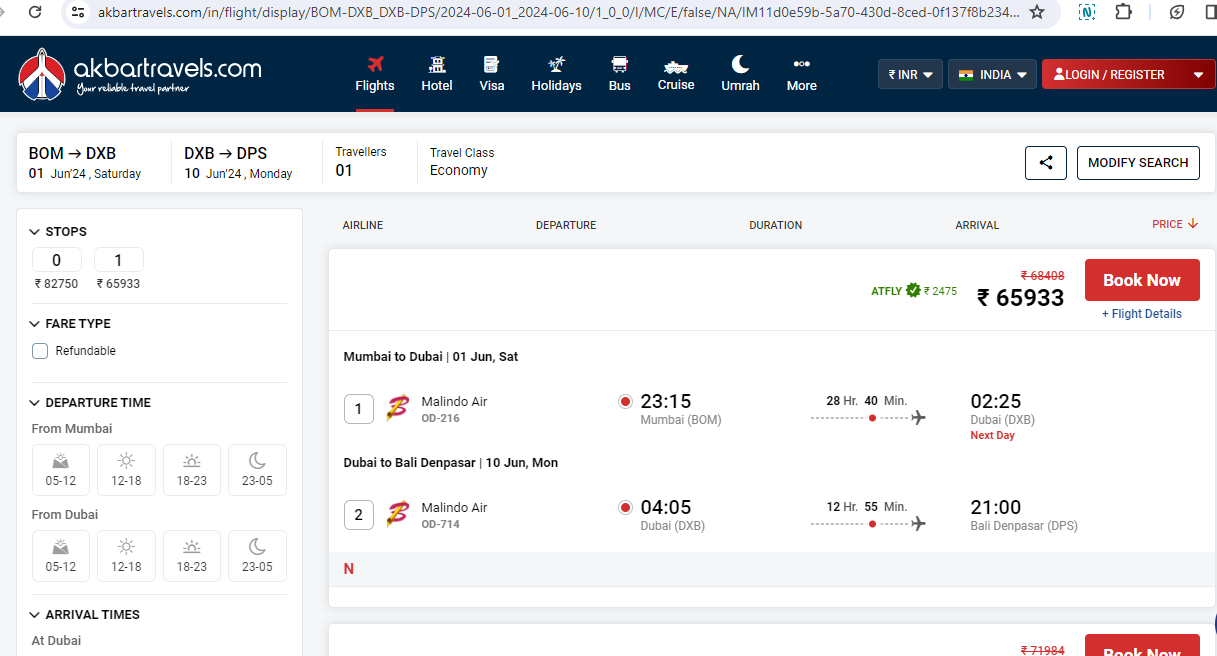Go to the Cruise section
The width and height of the screenshot is (1217, 656).
pos(676,74)
